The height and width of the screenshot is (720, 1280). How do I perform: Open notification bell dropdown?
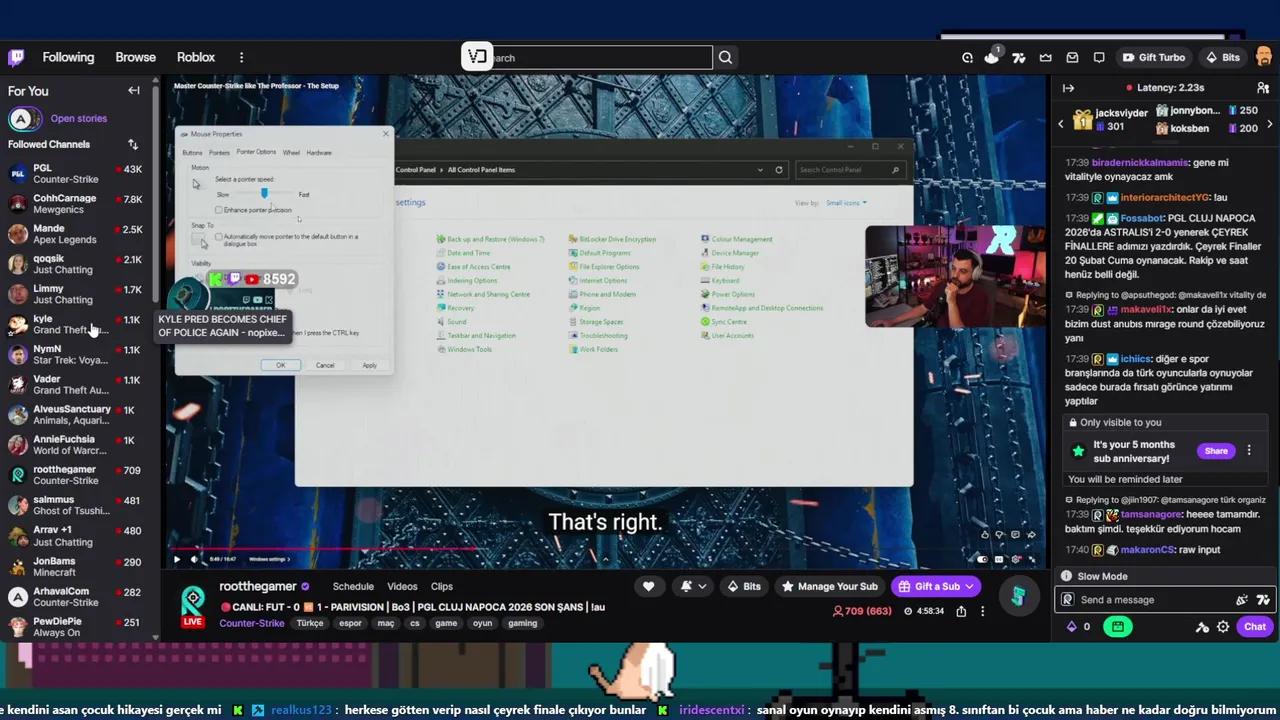[694, 586]
